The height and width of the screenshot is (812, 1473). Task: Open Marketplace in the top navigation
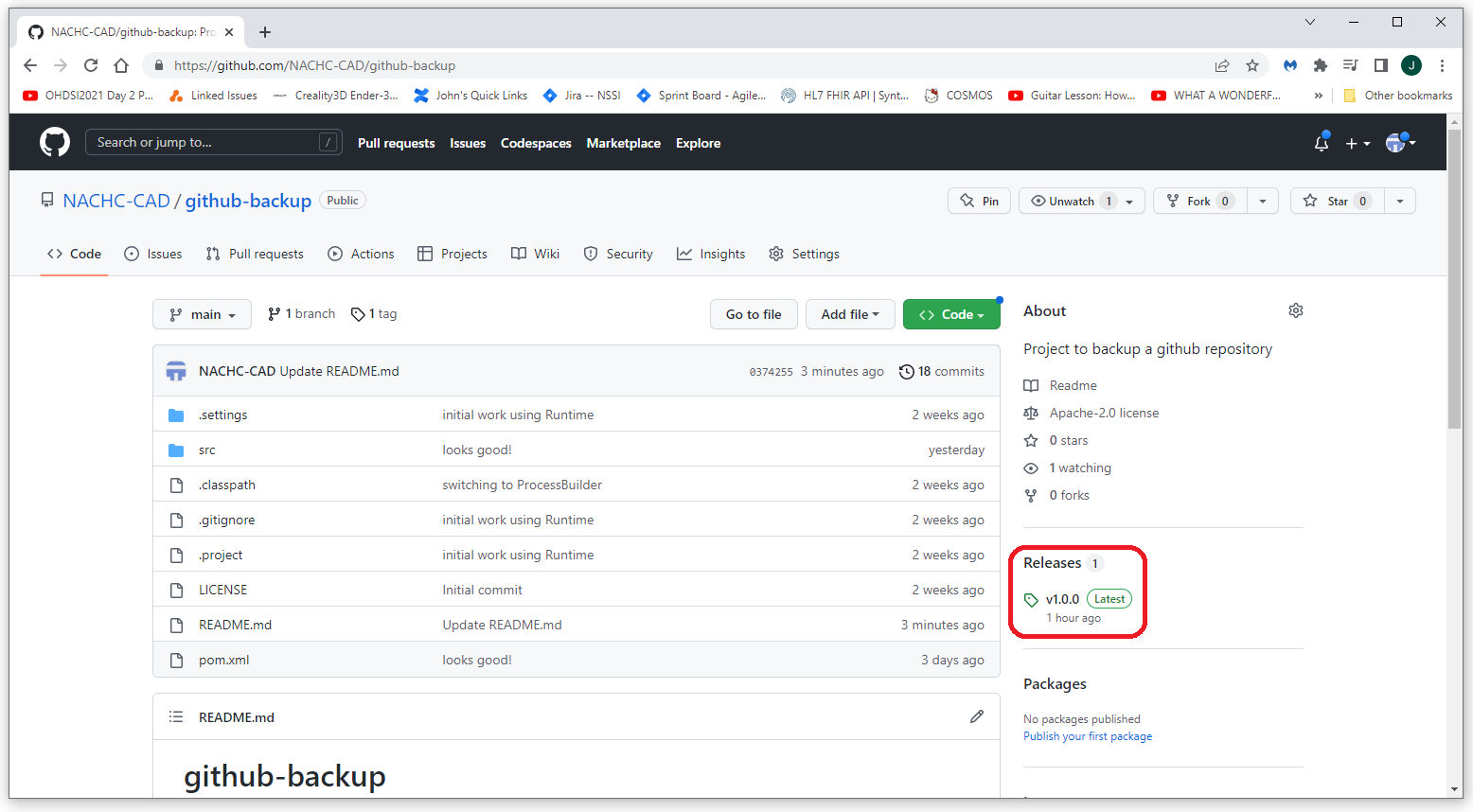point(624,143)
